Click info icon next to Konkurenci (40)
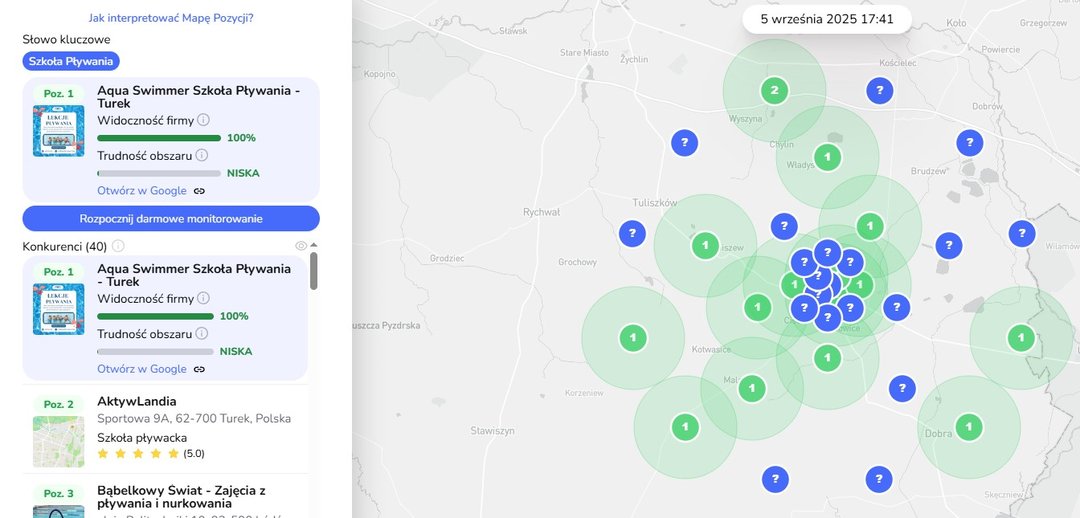The image size is (1080, 518). [118, 246]
